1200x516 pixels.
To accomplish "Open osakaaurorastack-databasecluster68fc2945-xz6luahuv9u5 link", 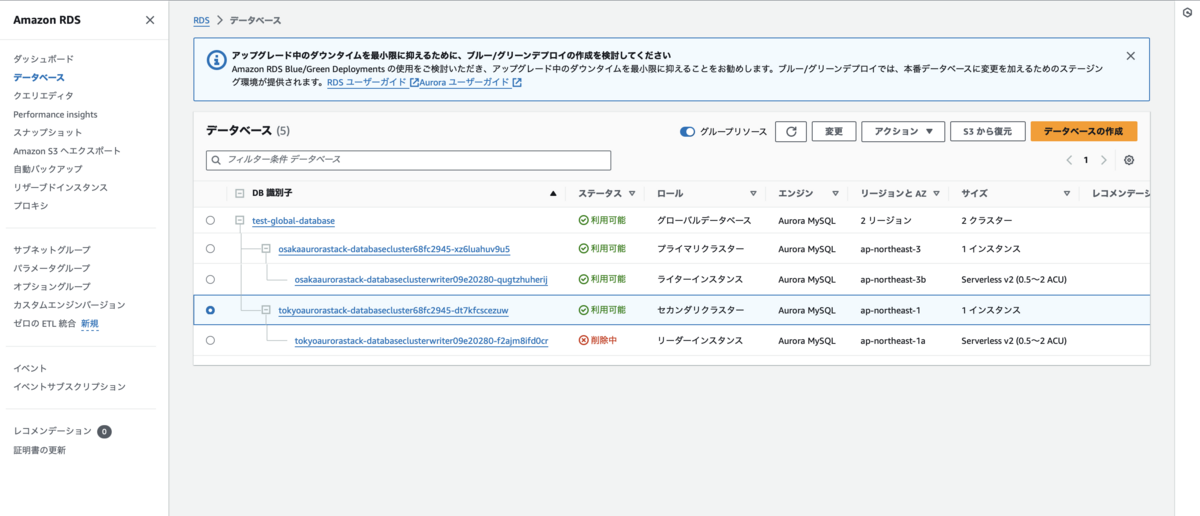I will pyautogui.click(x=394, y=249).
